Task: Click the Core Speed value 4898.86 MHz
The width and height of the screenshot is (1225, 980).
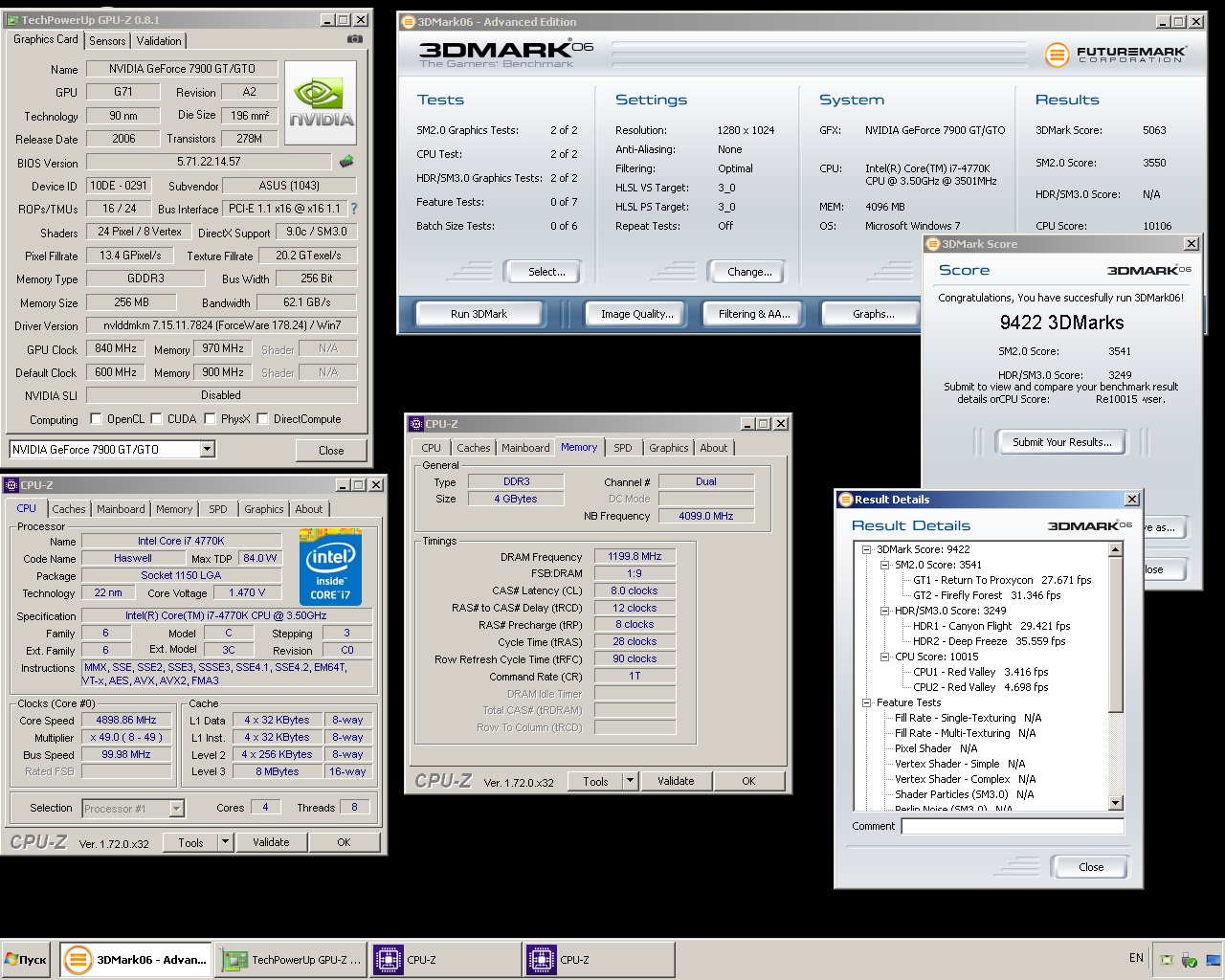Action: [x=126, y=720]
